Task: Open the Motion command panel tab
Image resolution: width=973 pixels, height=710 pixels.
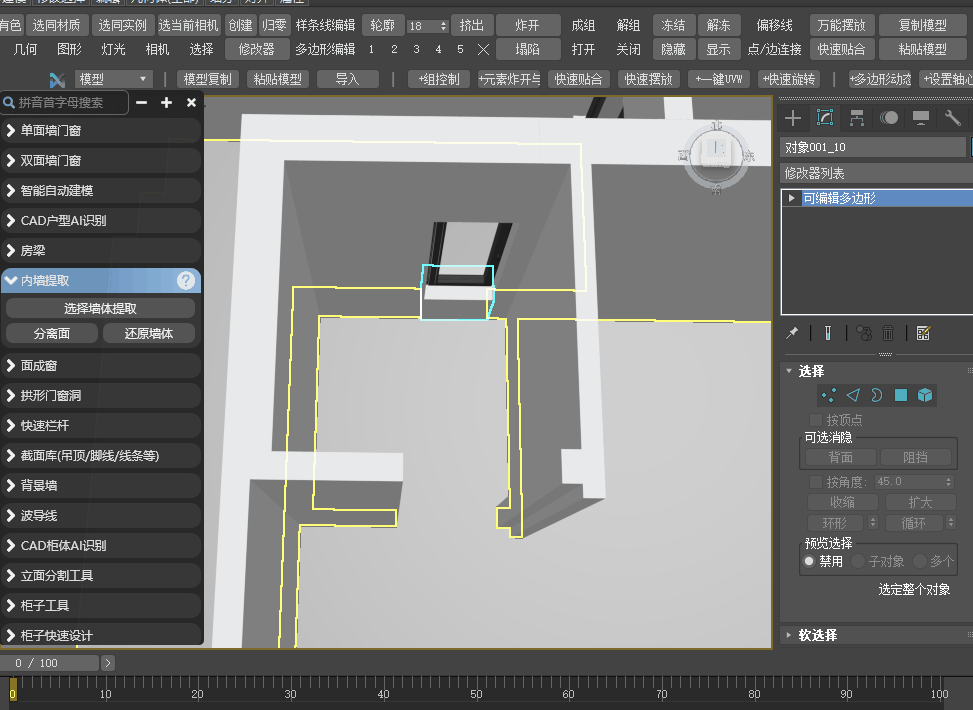Action: point(889,118)
